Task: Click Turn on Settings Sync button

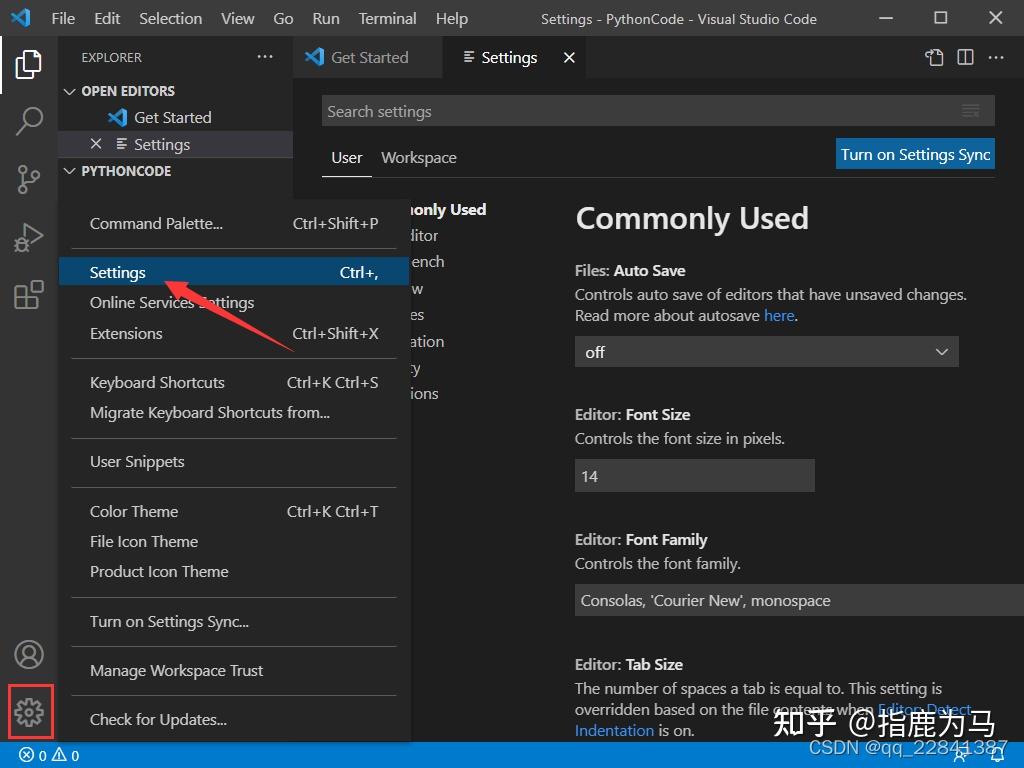Action: pos(915,154)
